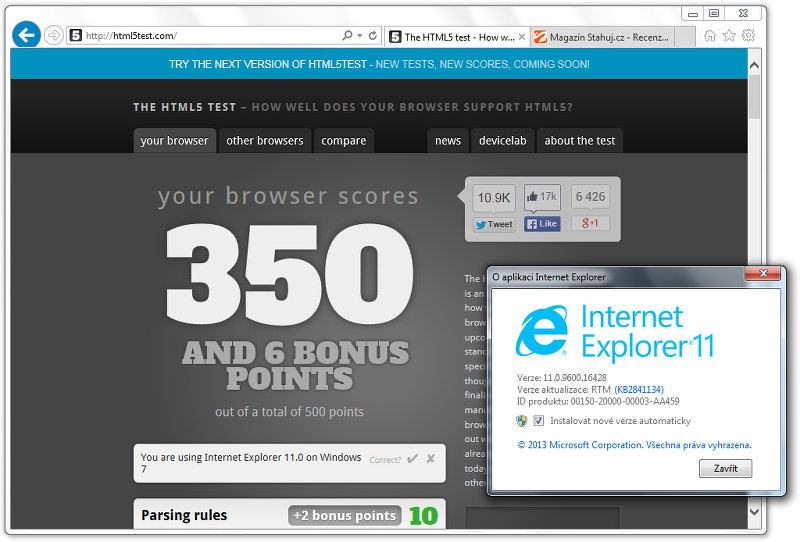Click the Home icon
800x542 pixels.
click(710, 35)
